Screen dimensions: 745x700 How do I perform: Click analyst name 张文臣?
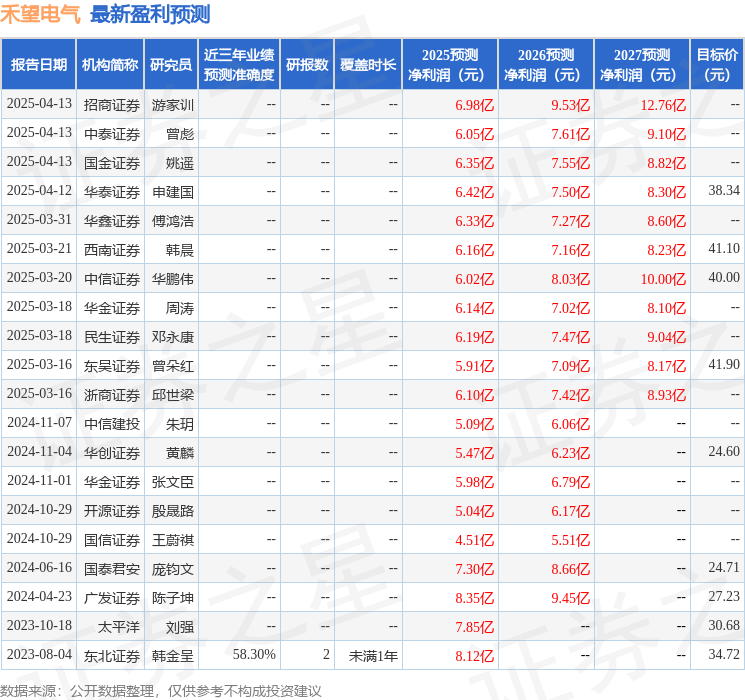(x=173, y=482)
